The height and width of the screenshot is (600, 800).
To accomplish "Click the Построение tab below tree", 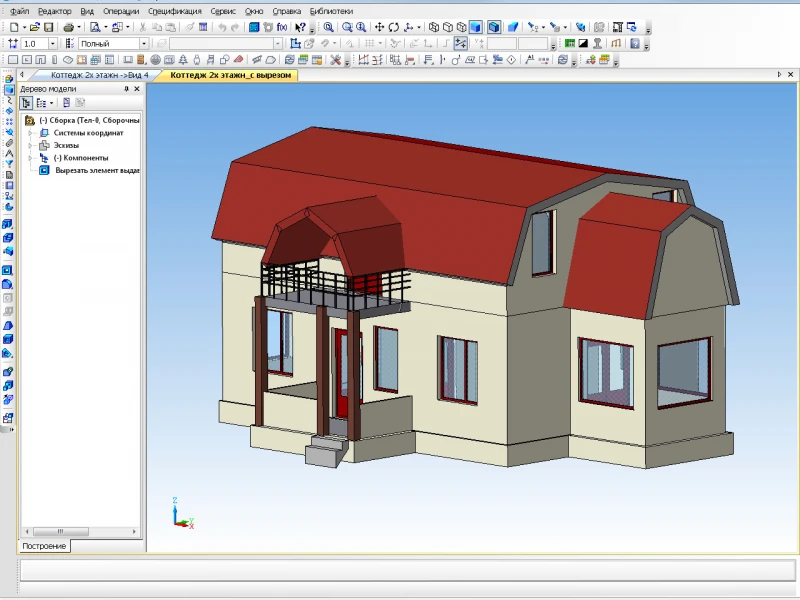I will pos(44,546).
